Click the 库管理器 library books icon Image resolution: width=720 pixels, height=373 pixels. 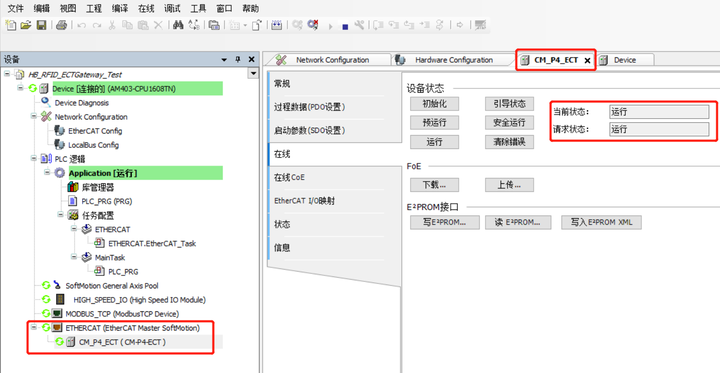click(x=73, y=187)
